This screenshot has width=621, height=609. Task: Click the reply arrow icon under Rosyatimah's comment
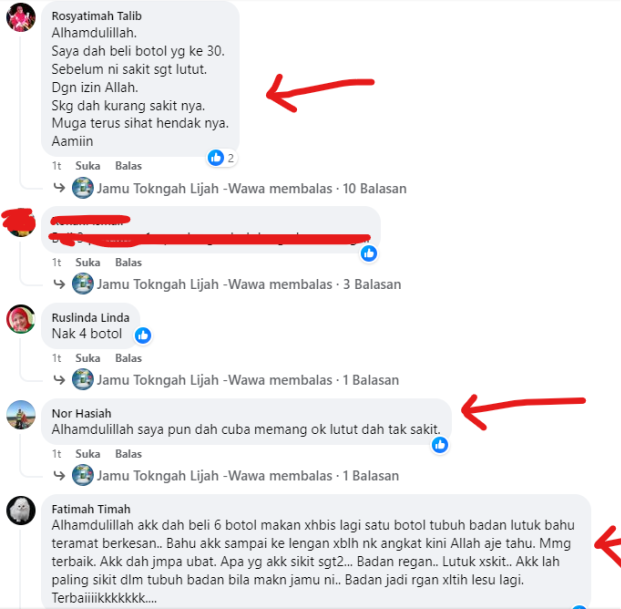59,187
